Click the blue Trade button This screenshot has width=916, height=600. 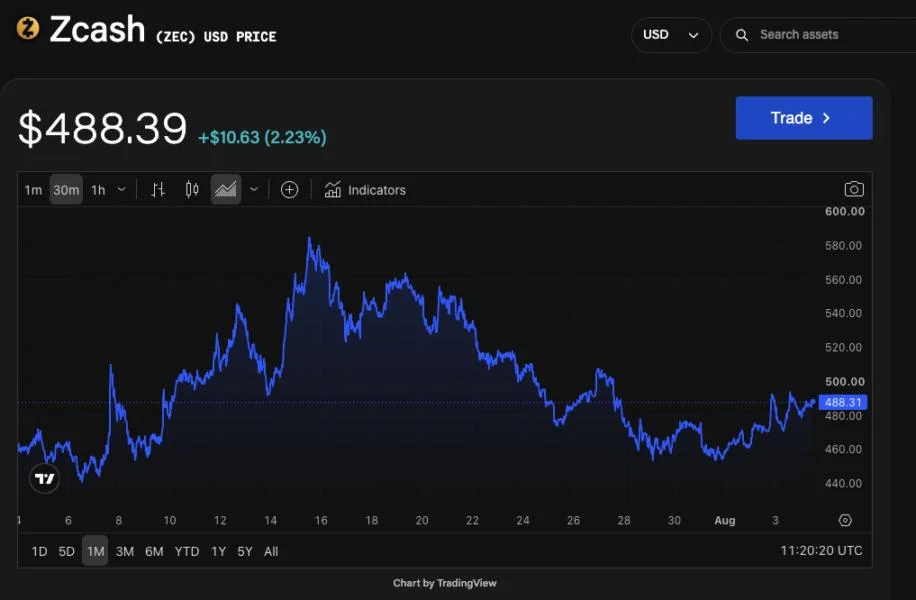pos(804,118)
